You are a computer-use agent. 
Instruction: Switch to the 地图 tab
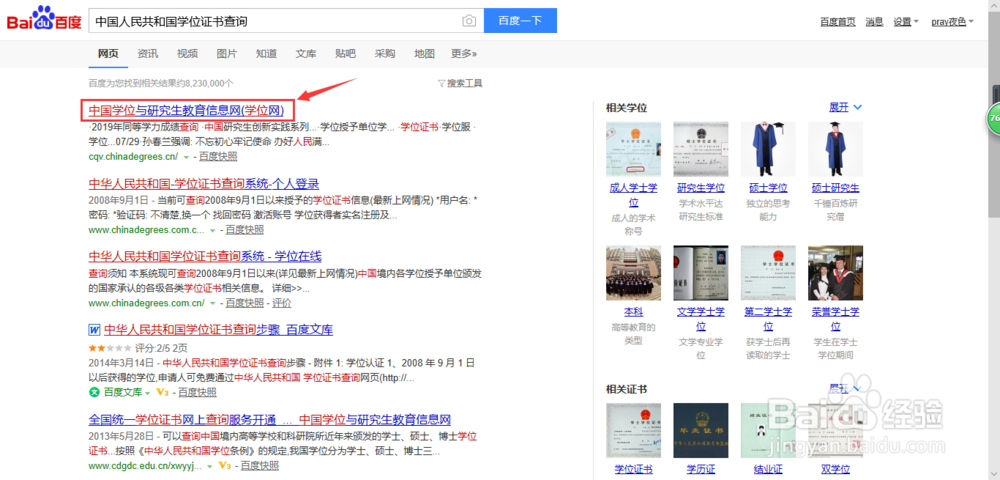(x=424, y=54)
